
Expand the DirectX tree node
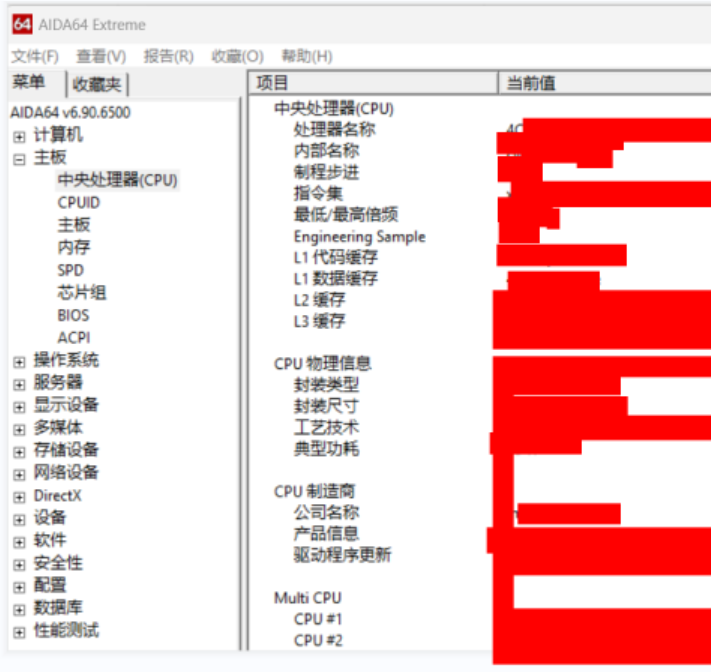click(19, 497)
